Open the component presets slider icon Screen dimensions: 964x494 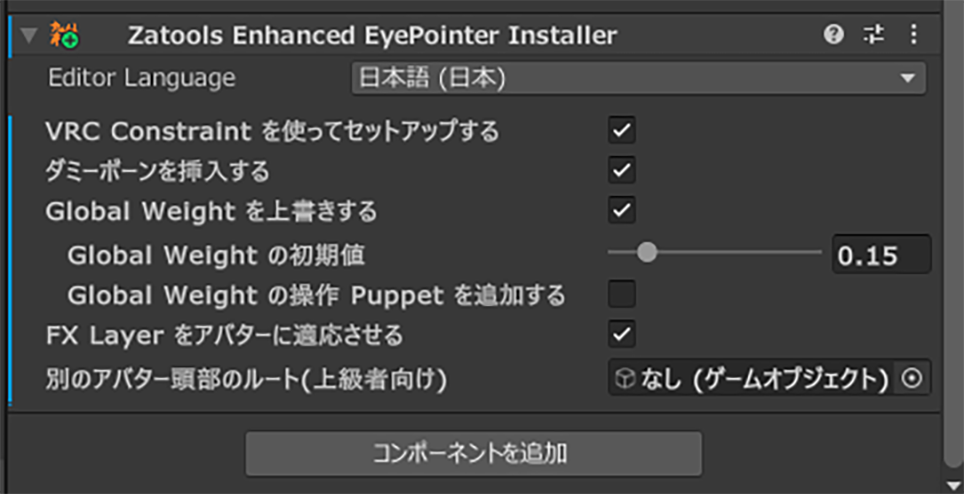point(874,36)
